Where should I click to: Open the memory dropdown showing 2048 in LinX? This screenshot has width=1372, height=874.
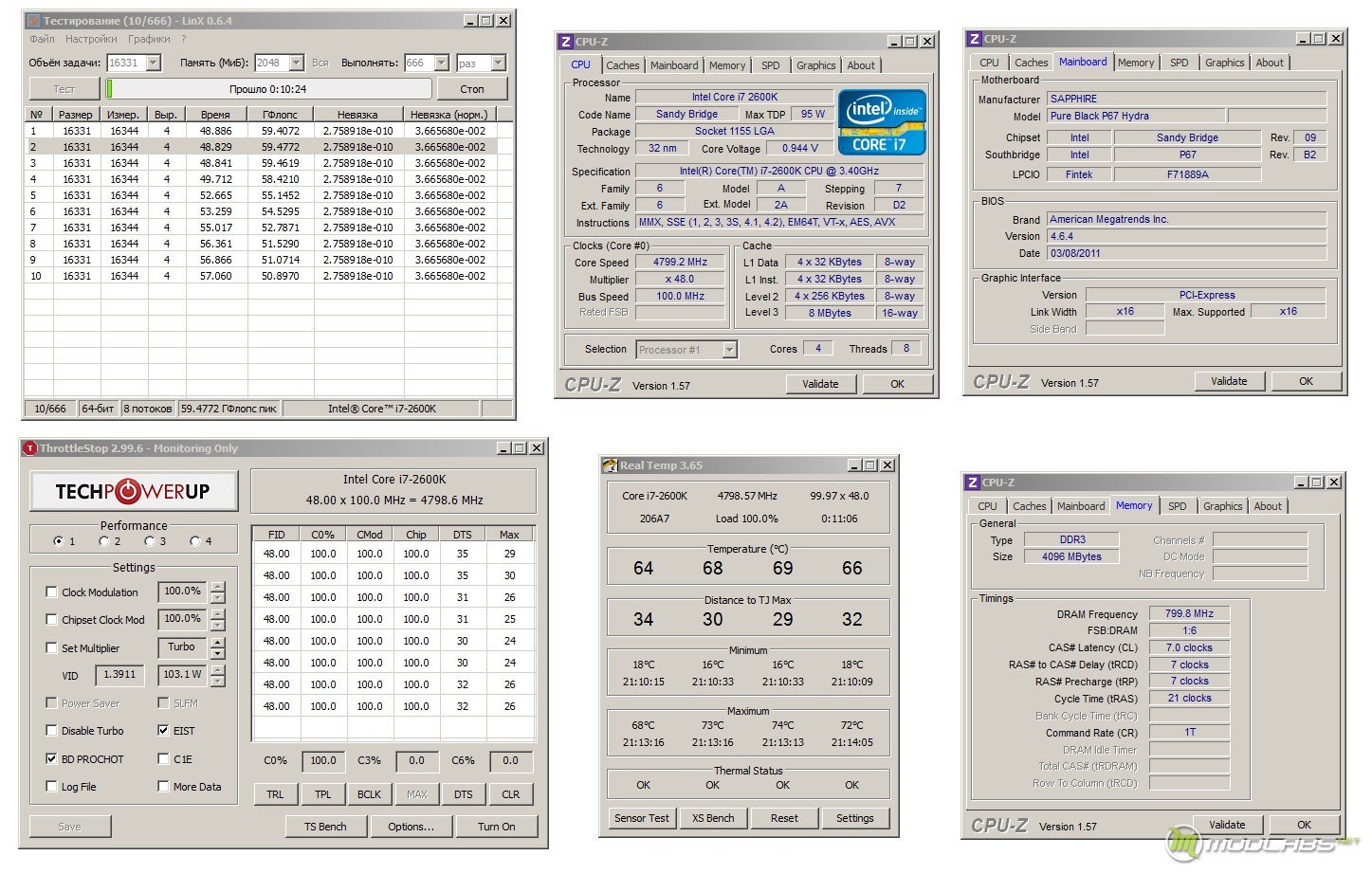tap(296, 63)
